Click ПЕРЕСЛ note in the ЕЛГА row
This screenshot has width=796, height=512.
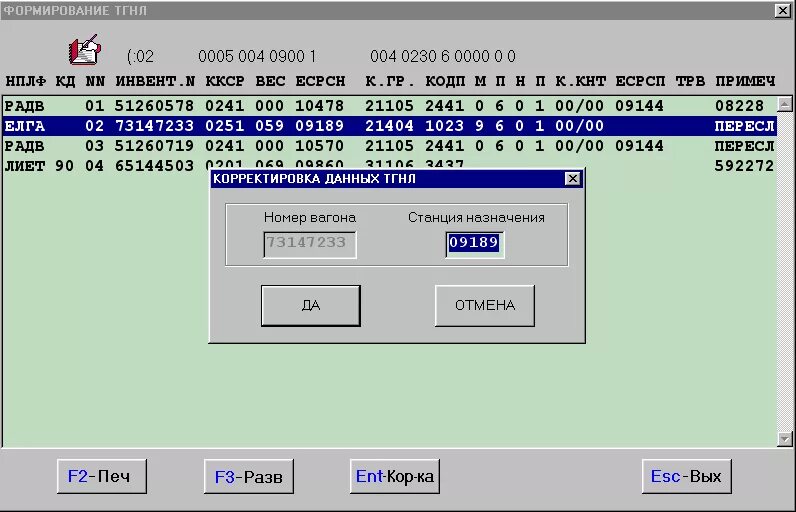[x=745, y=126]
